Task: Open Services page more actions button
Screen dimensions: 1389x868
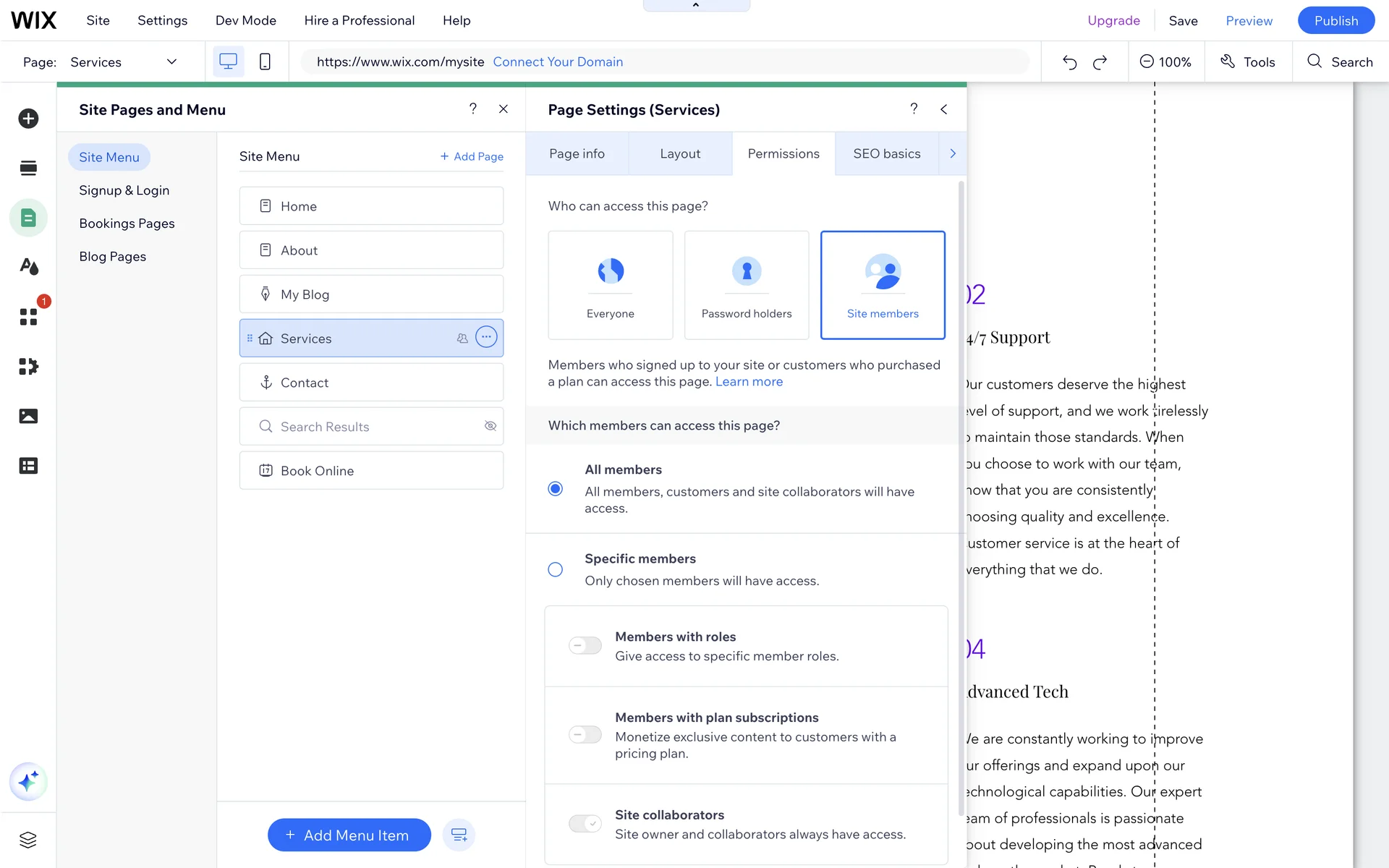Action: [x=486, y=337]
